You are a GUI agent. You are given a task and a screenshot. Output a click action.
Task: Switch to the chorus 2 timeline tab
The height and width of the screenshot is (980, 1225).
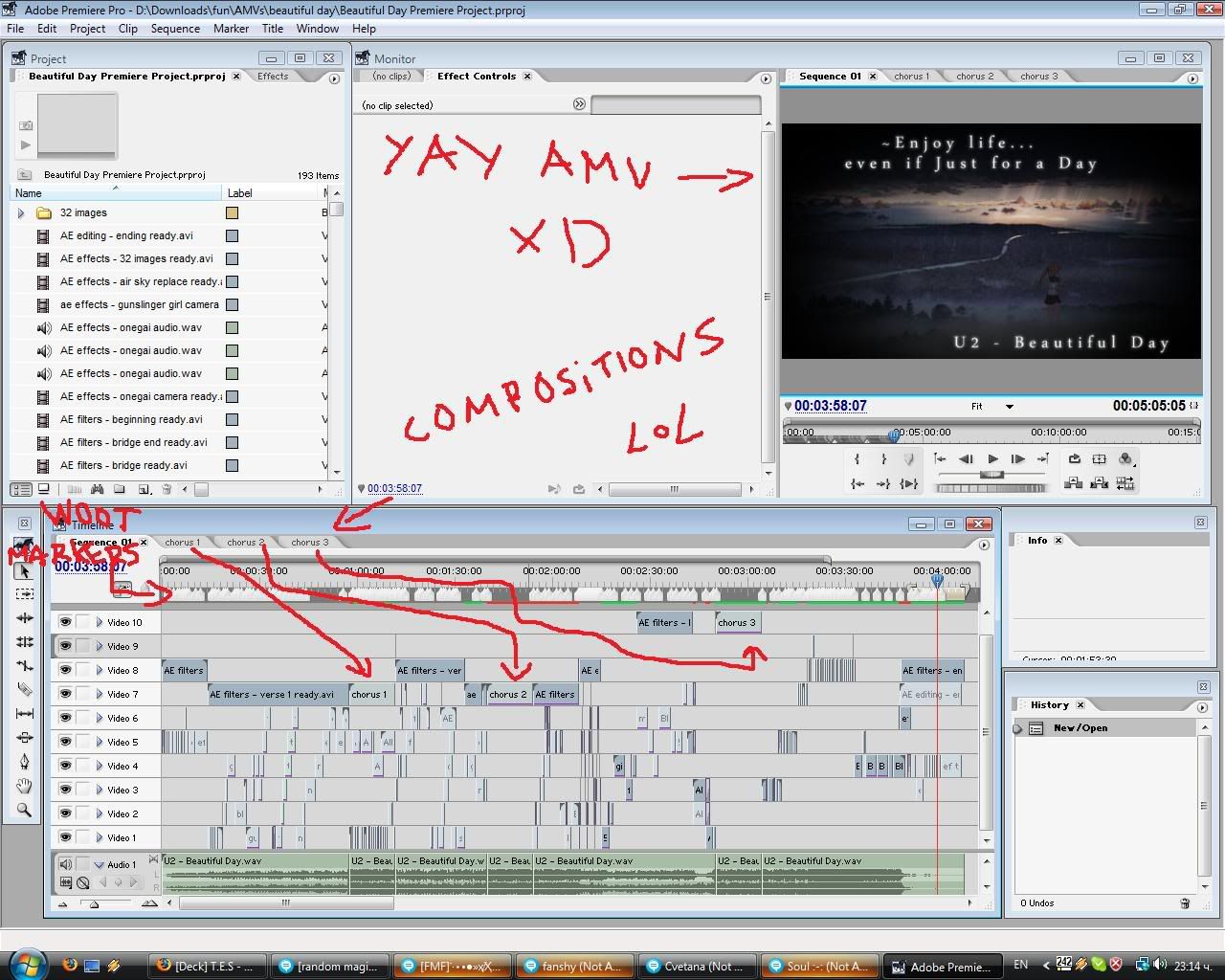[x=242, y=543]
